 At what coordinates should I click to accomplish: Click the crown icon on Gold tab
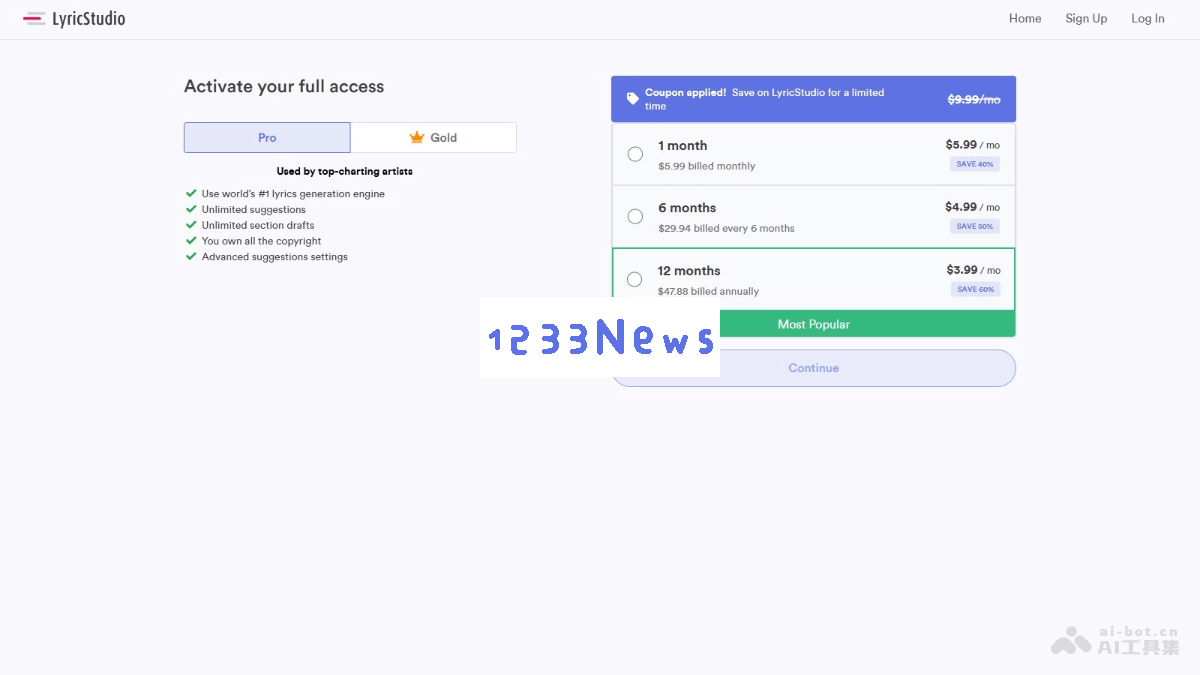pyautogui.click(x=417, y=138)
